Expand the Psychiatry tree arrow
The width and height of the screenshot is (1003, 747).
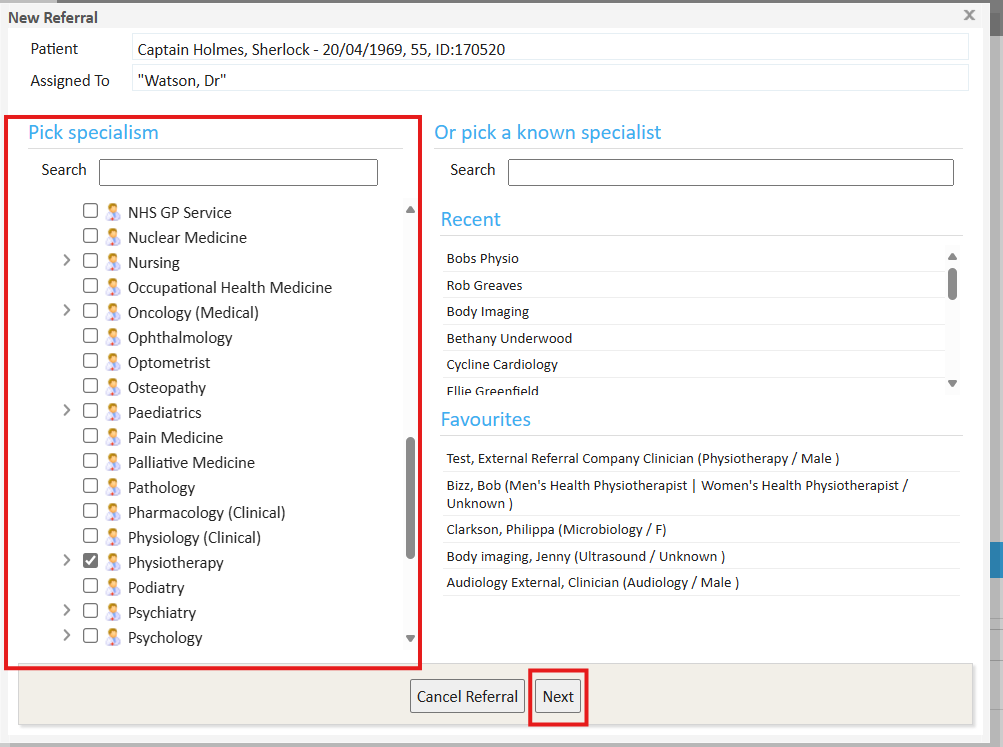pyautogui.click(x=67, y=611)
